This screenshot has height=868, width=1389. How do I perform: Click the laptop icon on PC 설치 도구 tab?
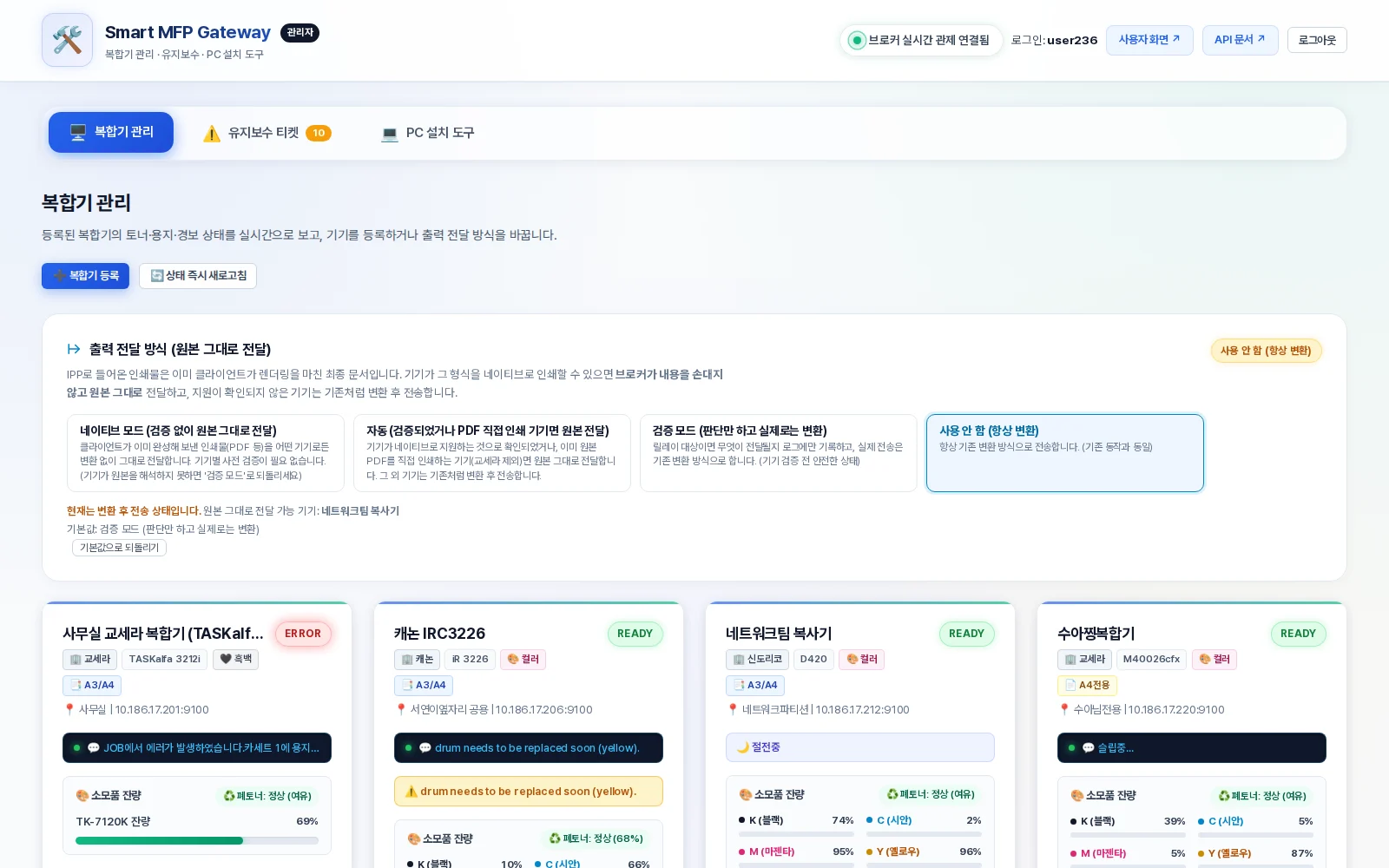(390, 133)
